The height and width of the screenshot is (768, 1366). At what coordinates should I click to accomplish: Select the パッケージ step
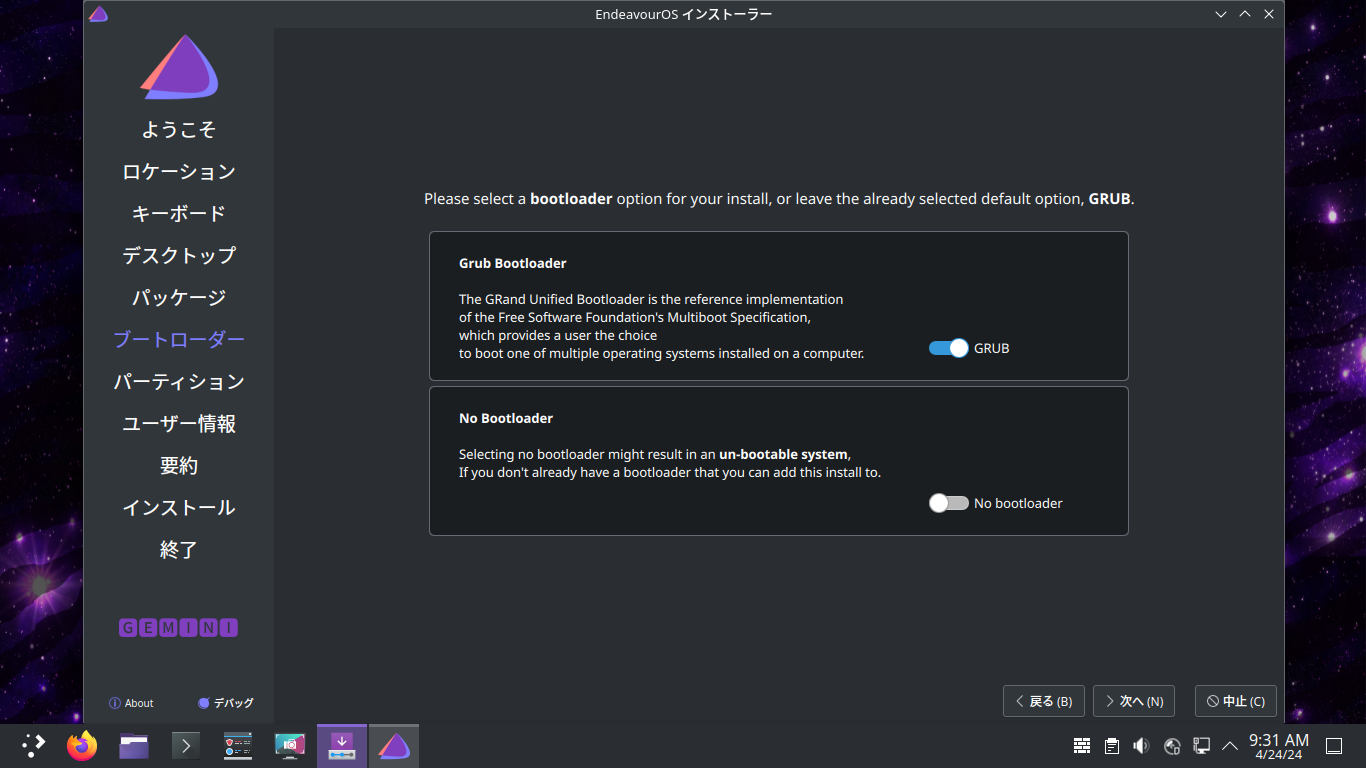(179, 298)
